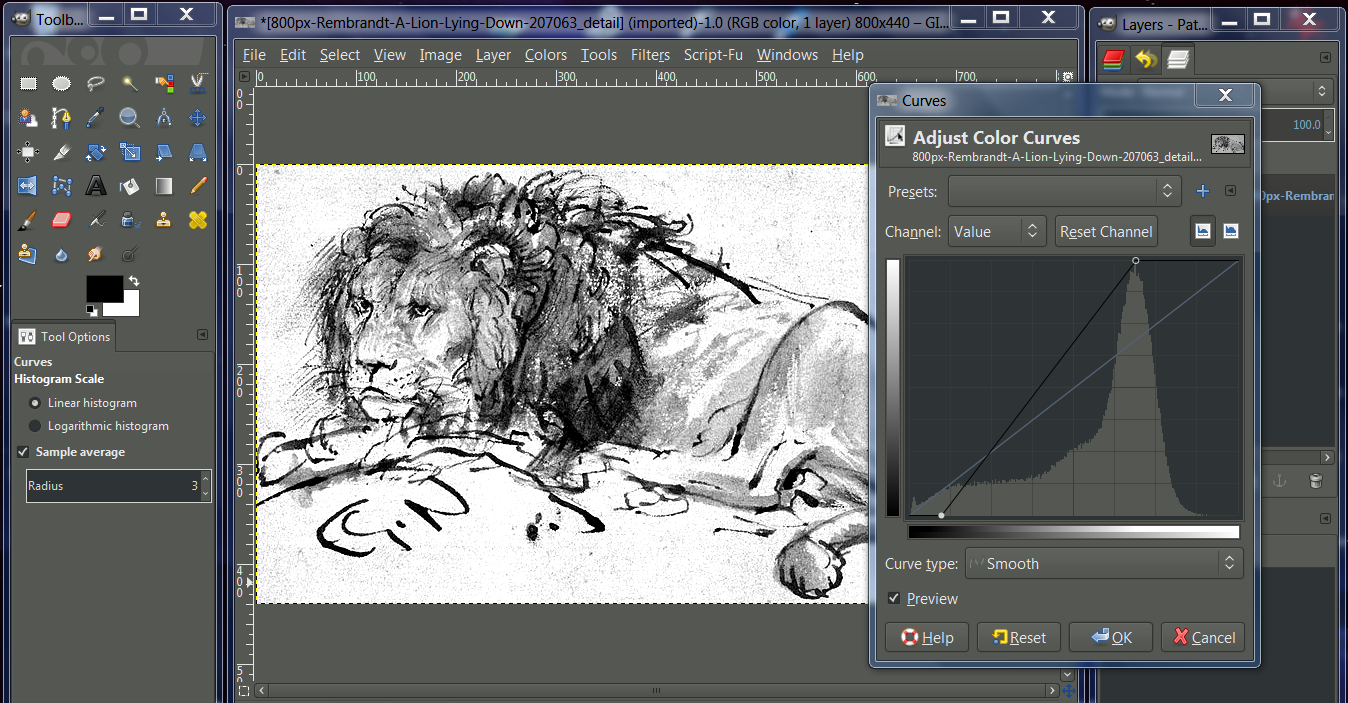Choose the Crop tool
Image resolution: width=1348 pixels, height=703 pixels.
click(x=62, y=152)
